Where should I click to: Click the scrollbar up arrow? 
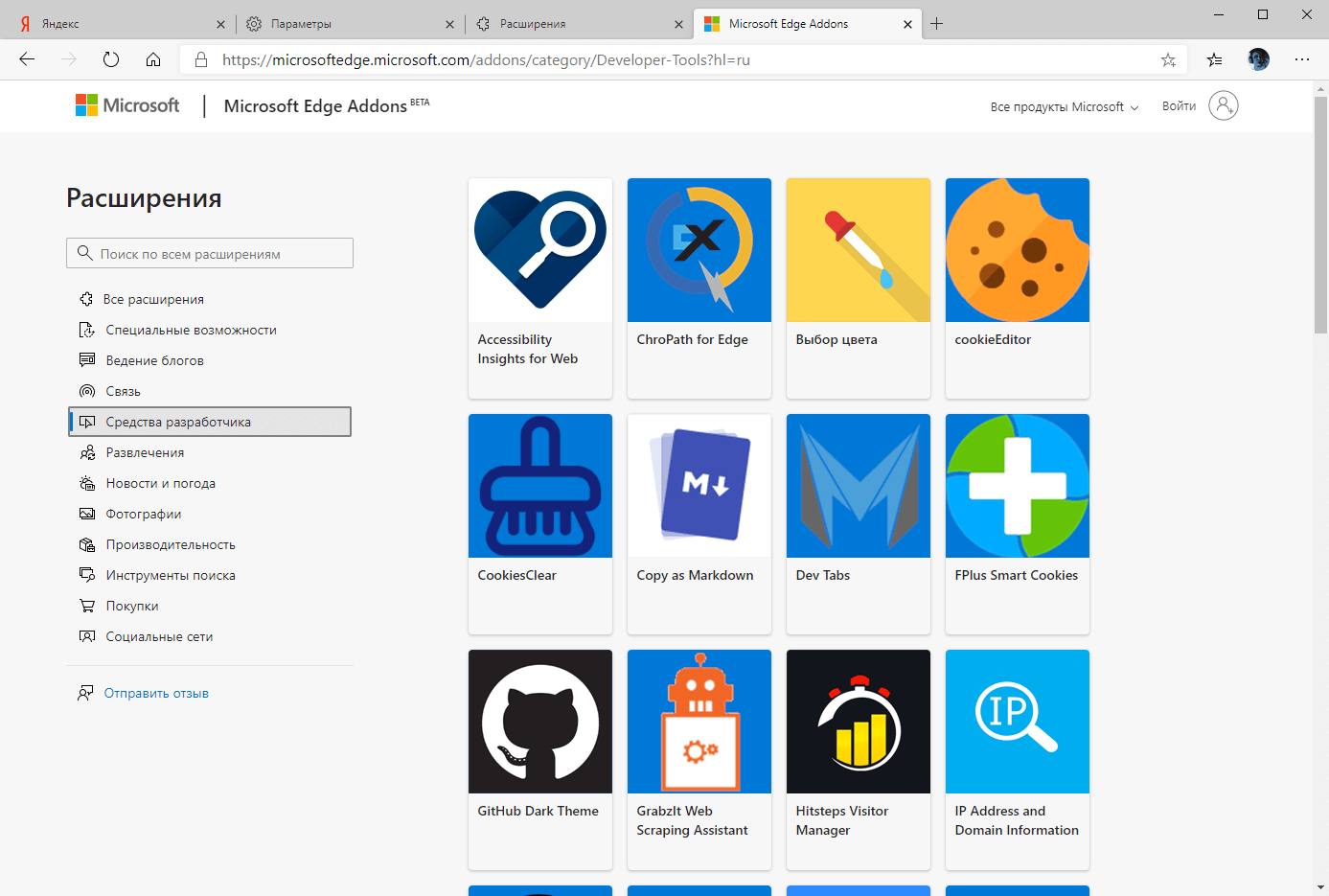1321,89
